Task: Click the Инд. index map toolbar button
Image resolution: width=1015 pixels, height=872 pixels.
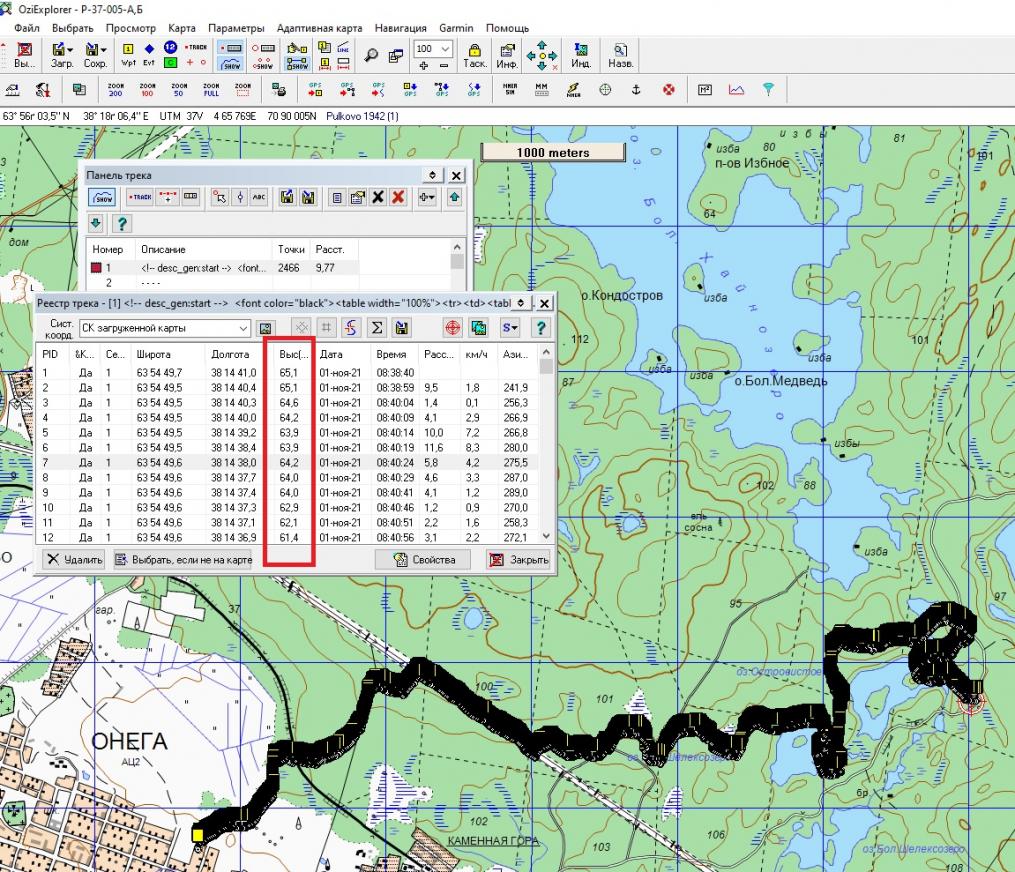Action: (580, 55)
